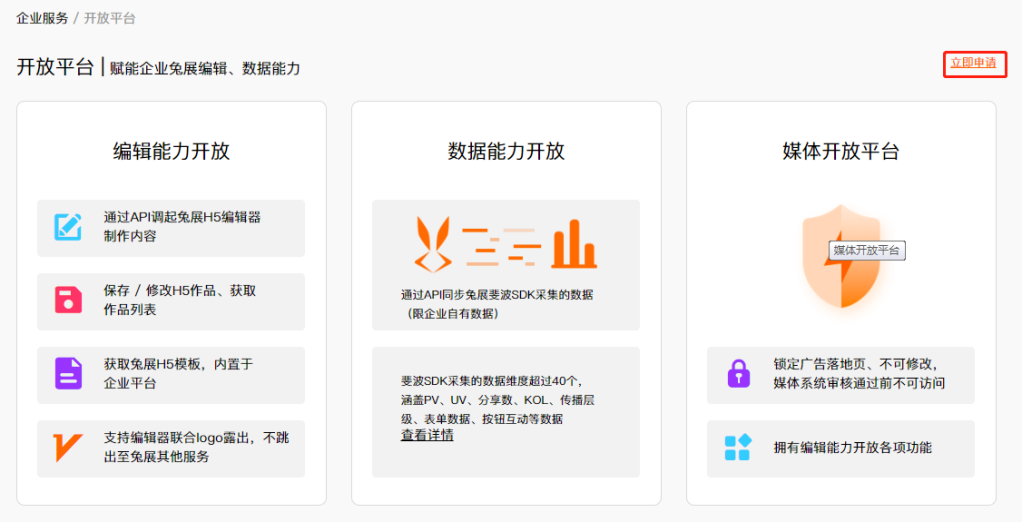The width and height of the screenshot is (1022, 522).
Task: Click the 编辑能力开放 card heading
Action: click(x=171, y=151)
